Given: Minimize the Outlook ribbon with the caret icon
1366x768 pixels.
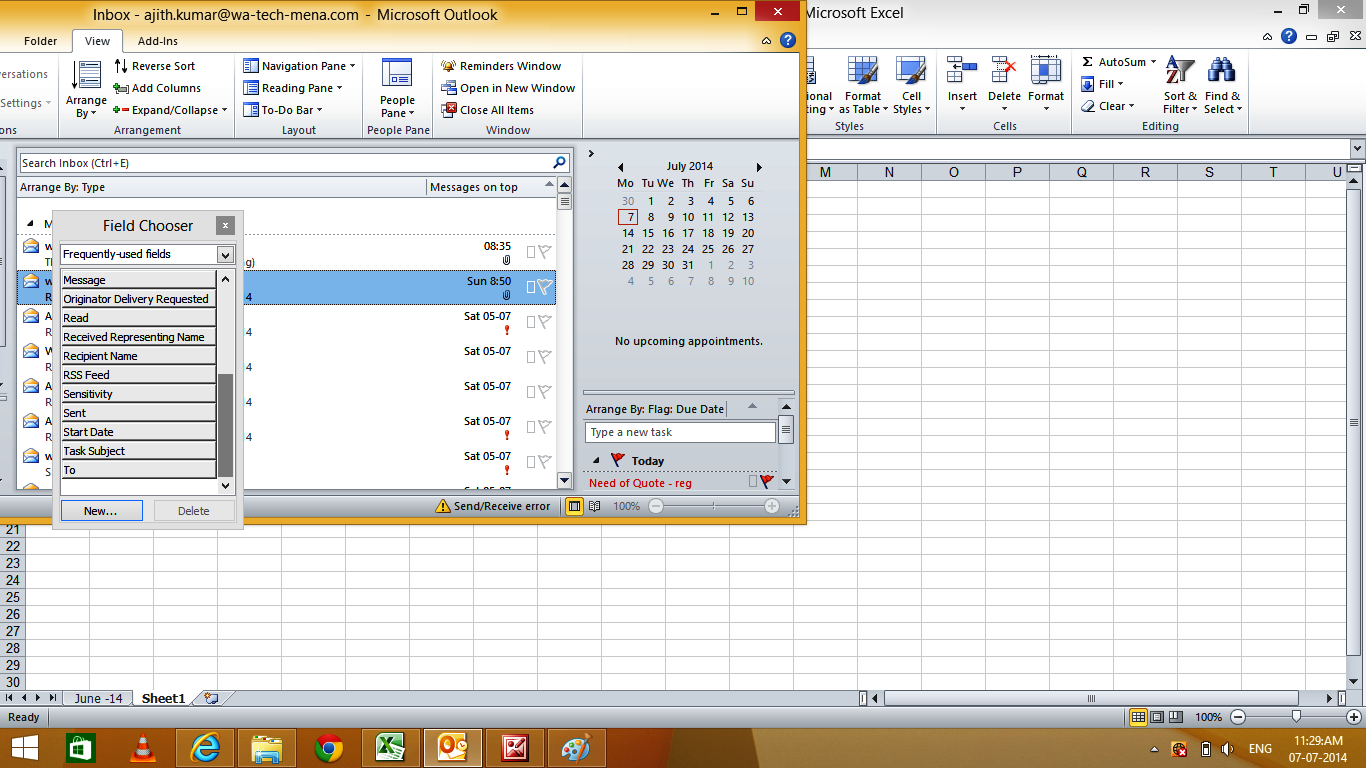Looking at the screenshot, I should (766, 41).
